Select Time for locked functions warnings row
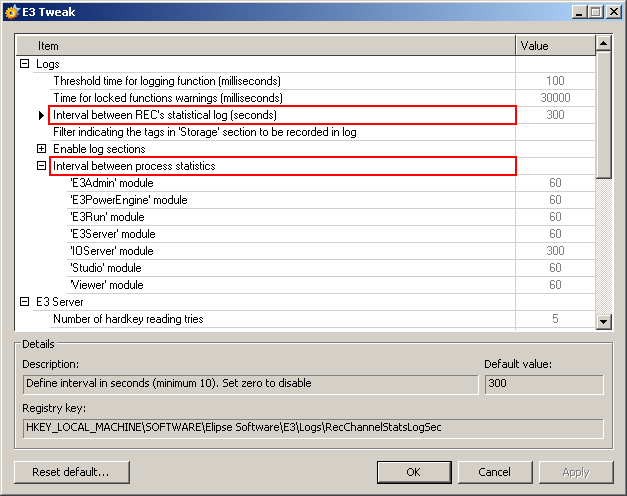The image size is (627, 496). (x=168, y=98)
